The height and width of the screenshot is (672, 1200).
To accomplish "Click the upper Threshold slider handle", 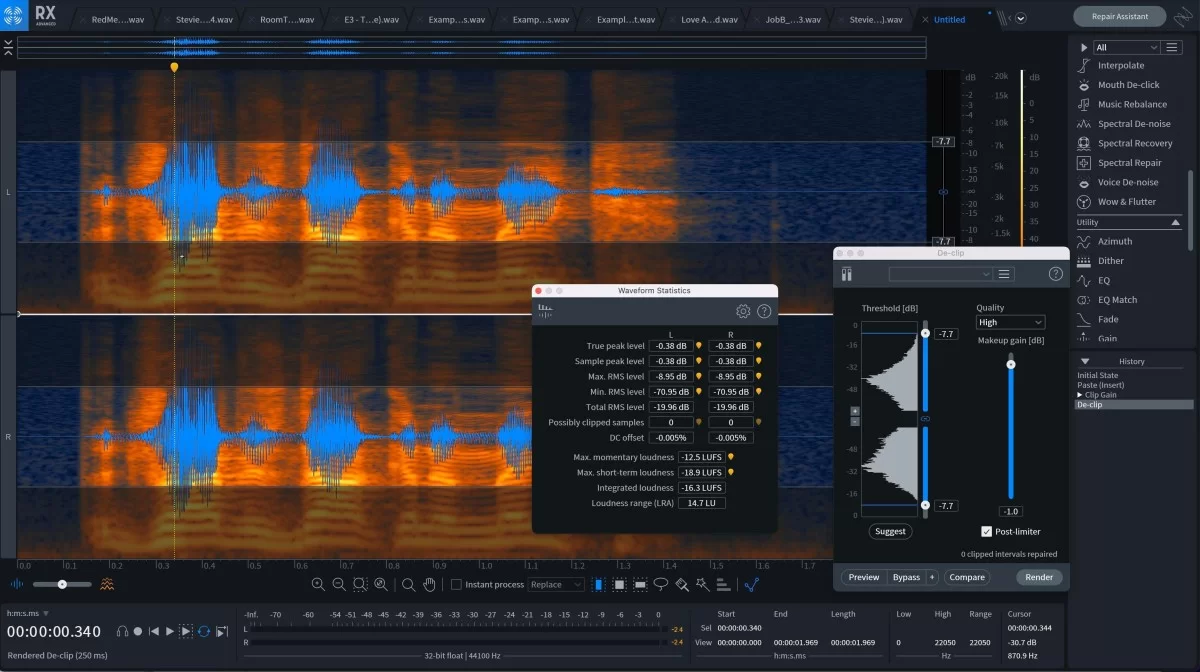I will [x=925, y=333].
